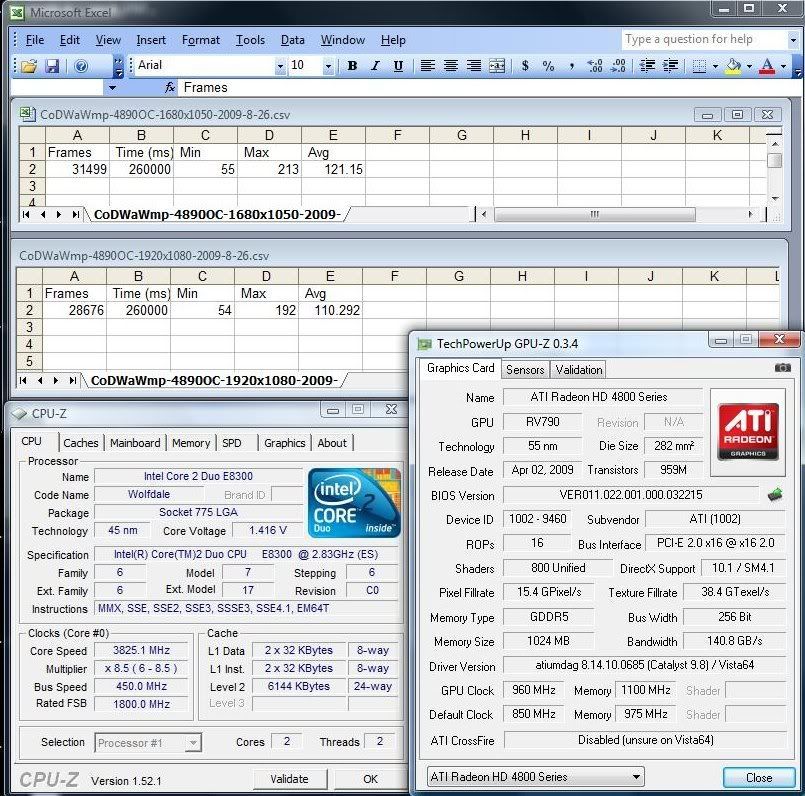Viewport: 805px width, 796px height.
Task: Click the CPU-Z OK button
Action: [x=370, y=779]
